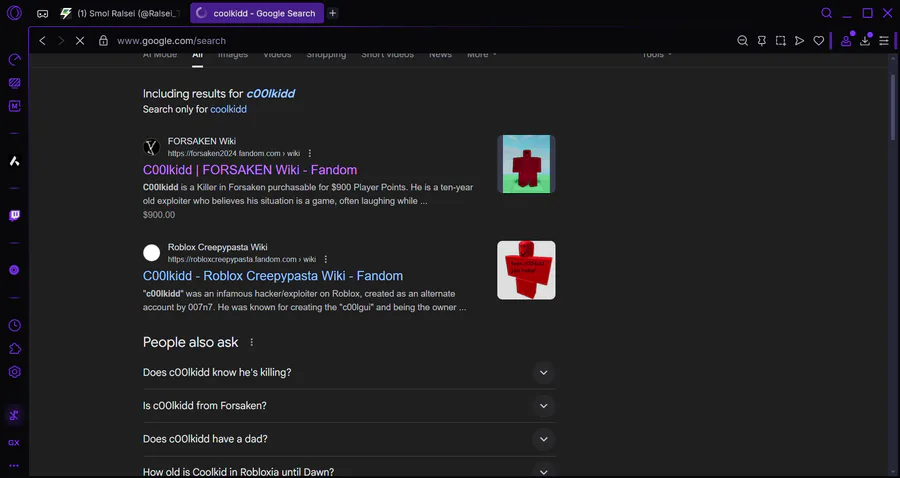Click the "People also ask" heading
Screen dimensions: 900x478
coord(191,343)
